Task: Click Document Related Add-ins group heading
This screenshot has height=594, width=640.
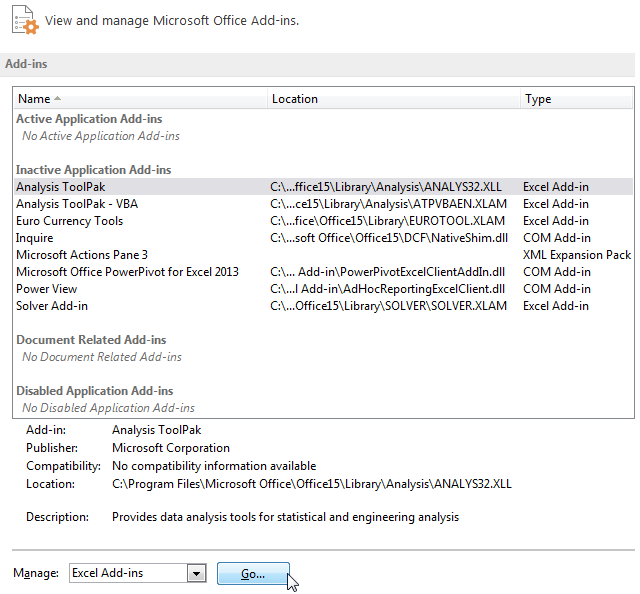Action: pos(91,340)
